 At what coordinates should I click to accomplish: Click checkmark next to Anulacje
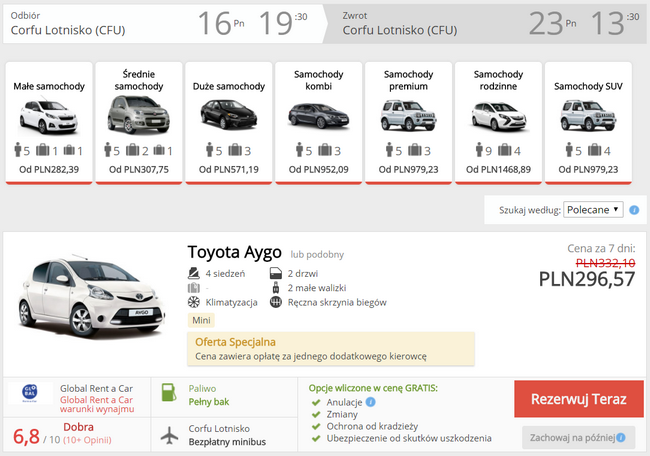tap(316, 402)
